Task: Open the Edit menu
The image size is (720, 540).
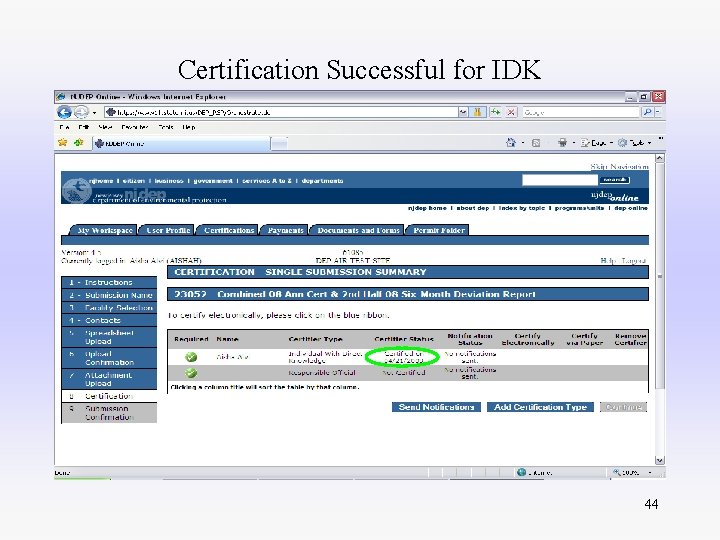Action: 84,127
